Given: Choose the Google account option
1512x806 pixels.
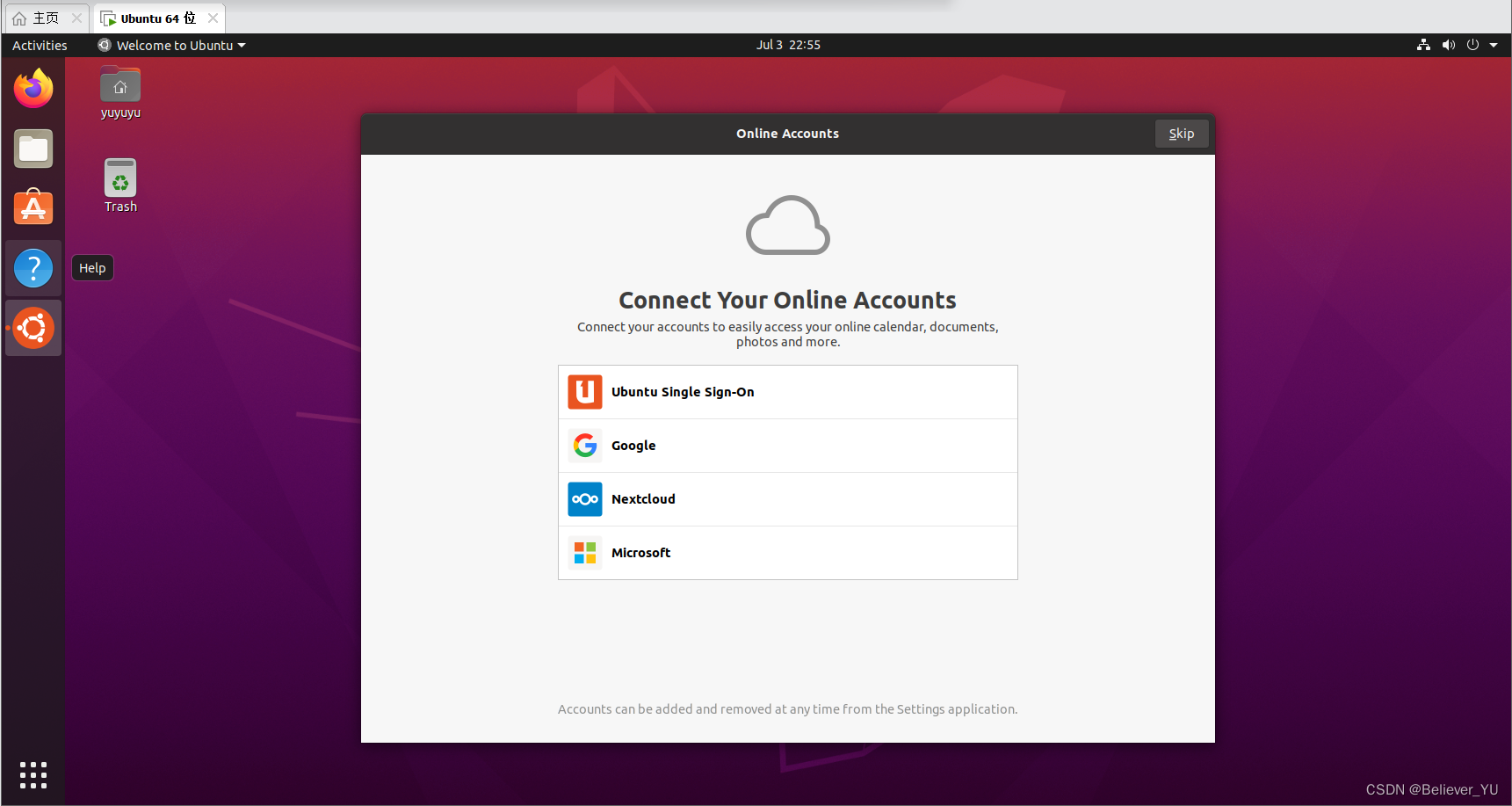Looking at the screenshot, I should [x=788, y=446].
